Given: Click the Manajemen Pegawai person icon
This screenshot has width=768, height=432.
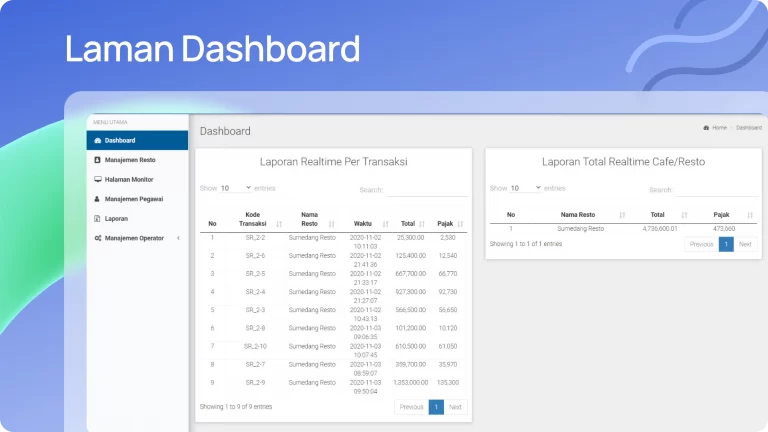Looking at the screenshot, I should (x=97, y=199).
